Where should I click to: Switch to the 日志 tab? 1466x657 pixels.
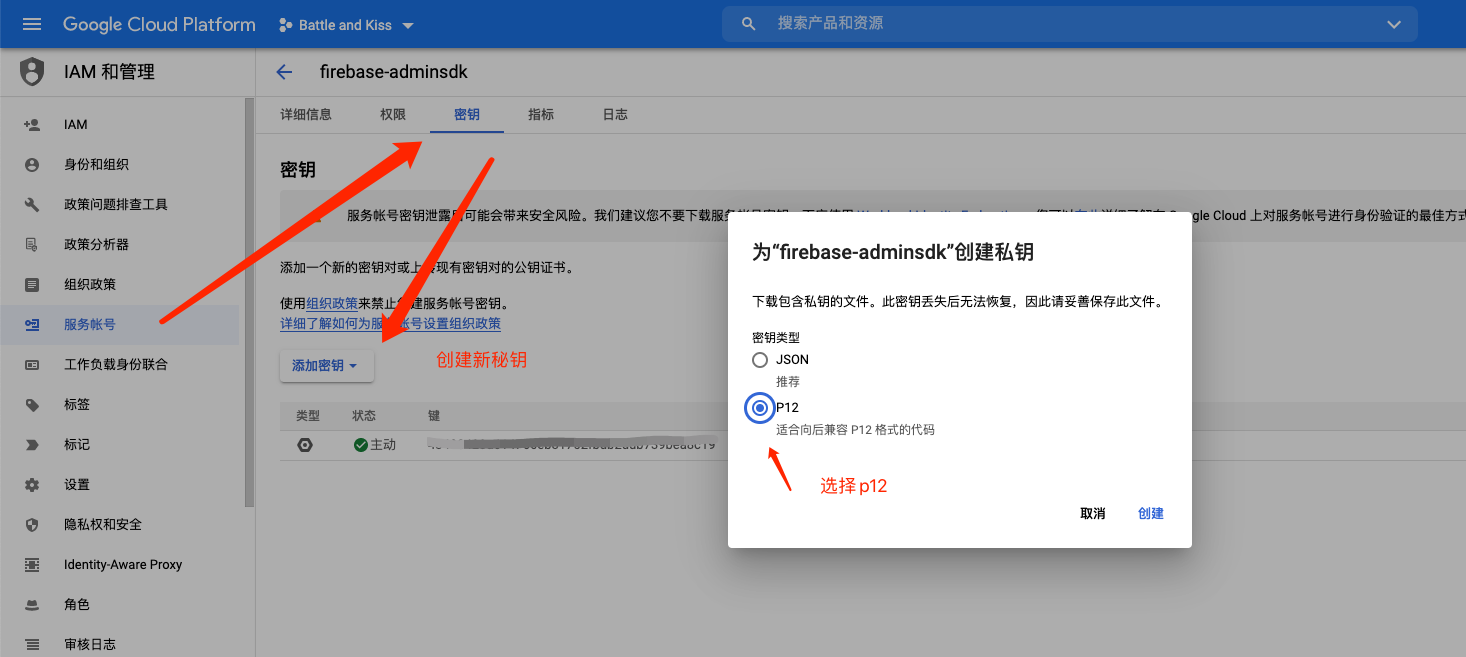[615, 115]
